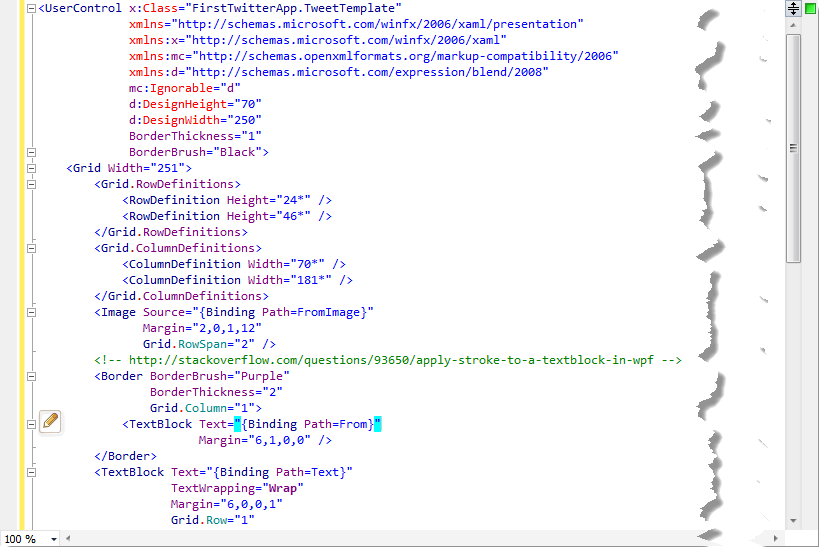The image size is (819, 547).
Task: Collapse the Grid.ColumnDefinitions block
Action: point(31,248)
